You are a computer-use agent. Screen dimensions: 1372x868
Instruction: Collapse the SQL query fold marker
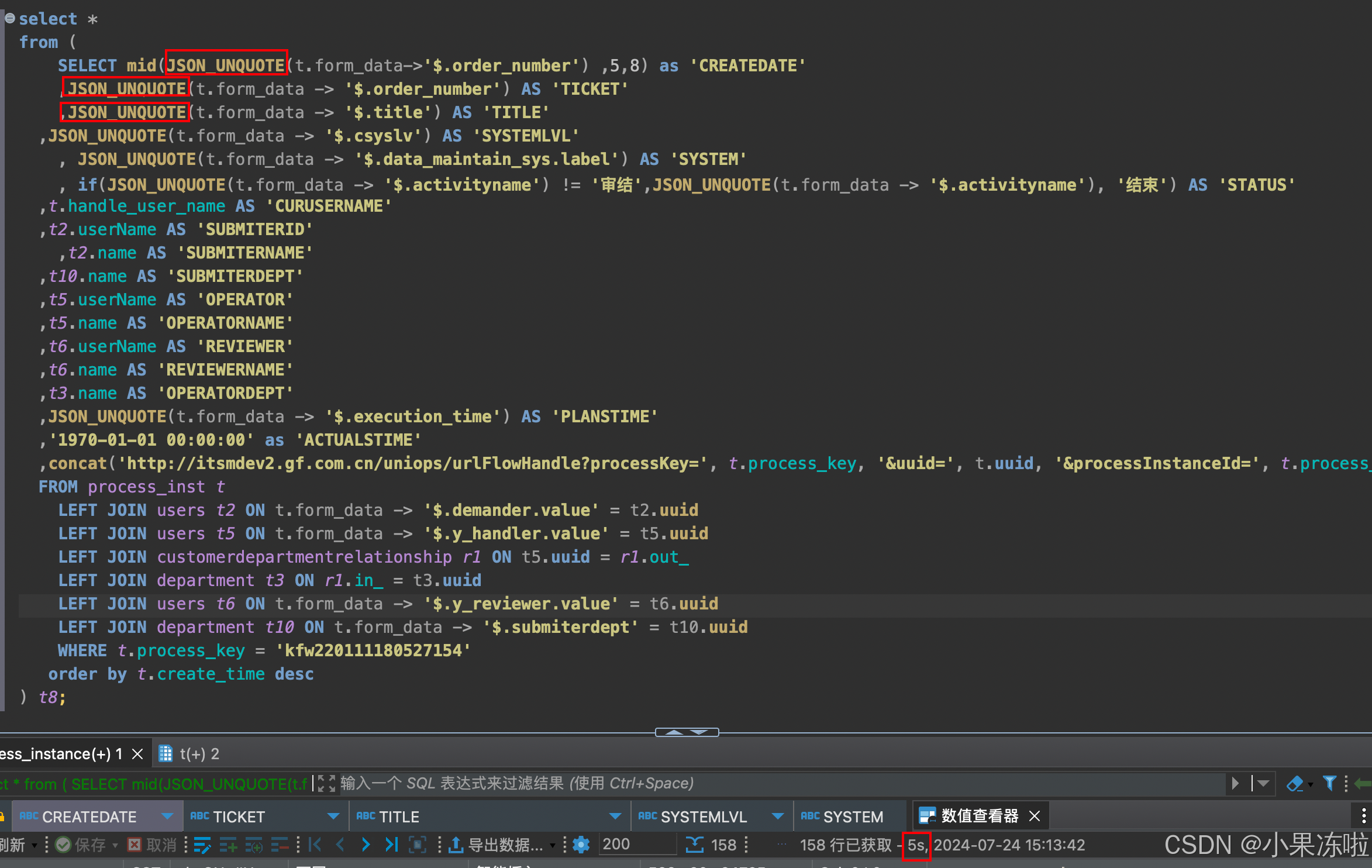click(x=10, y=18)
